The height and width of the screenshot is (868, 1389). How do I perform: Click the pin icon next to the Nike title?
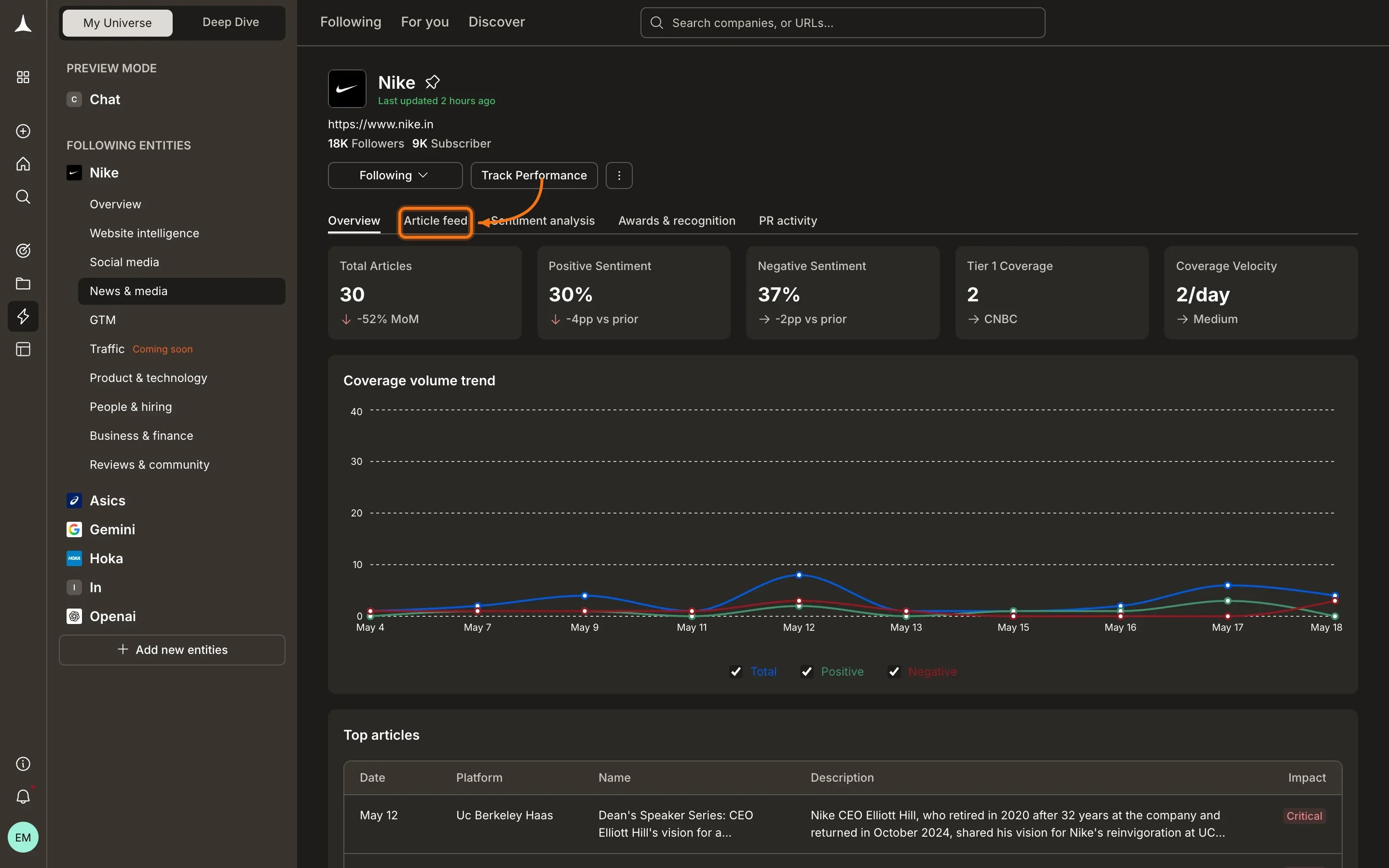coord(432,82)
